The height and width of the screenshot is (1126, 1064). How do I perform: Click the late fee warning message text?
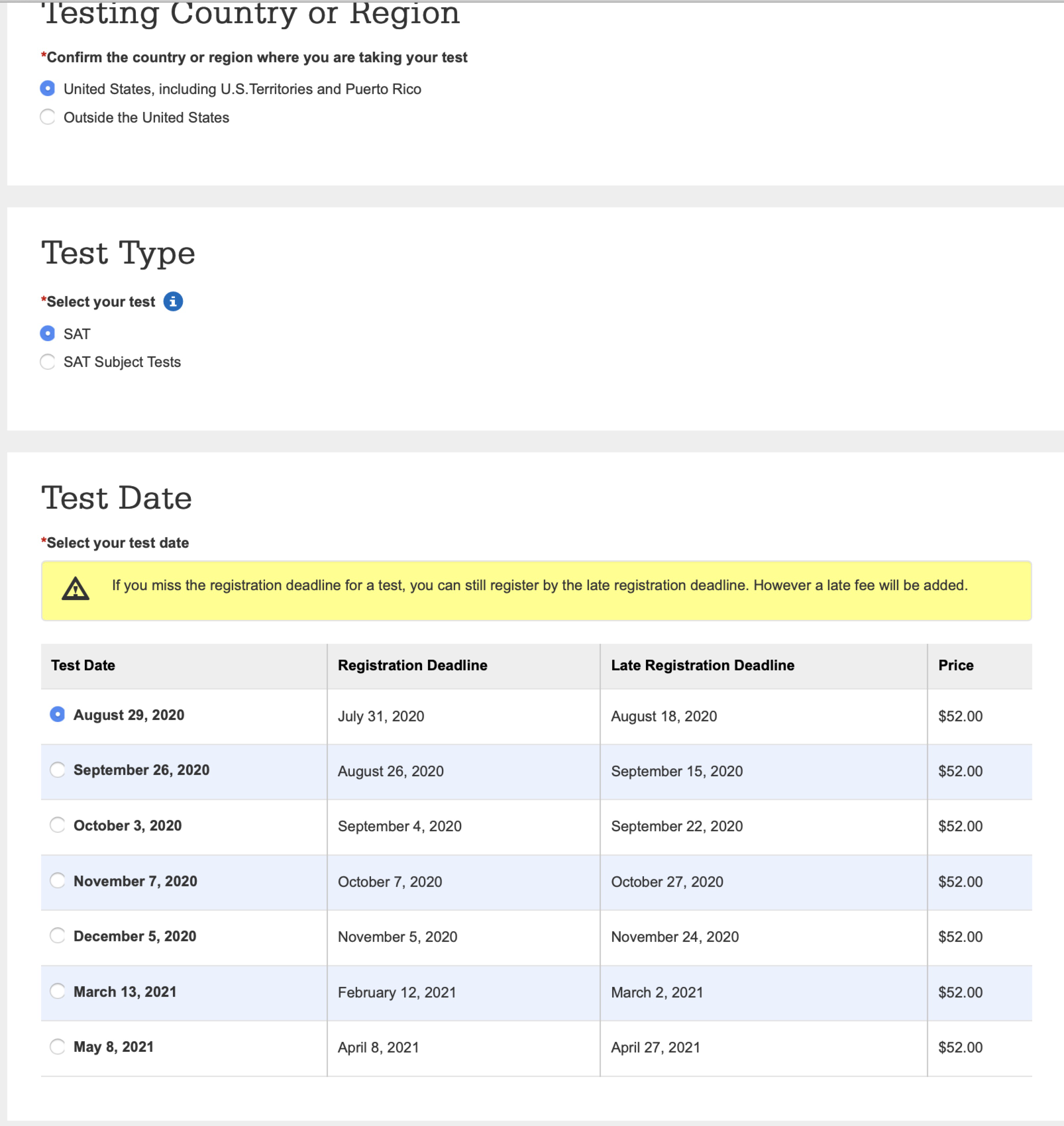click(539, 586)
